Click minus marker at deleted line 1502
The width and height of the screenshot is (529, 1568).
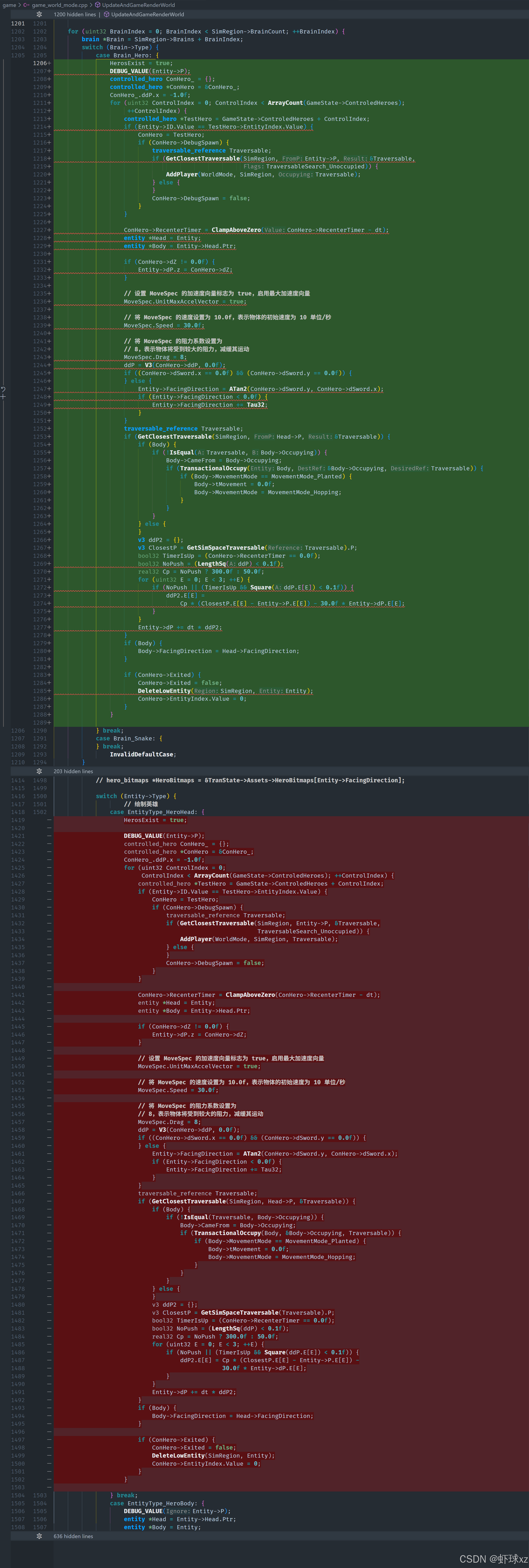[x=49, y=1479]
